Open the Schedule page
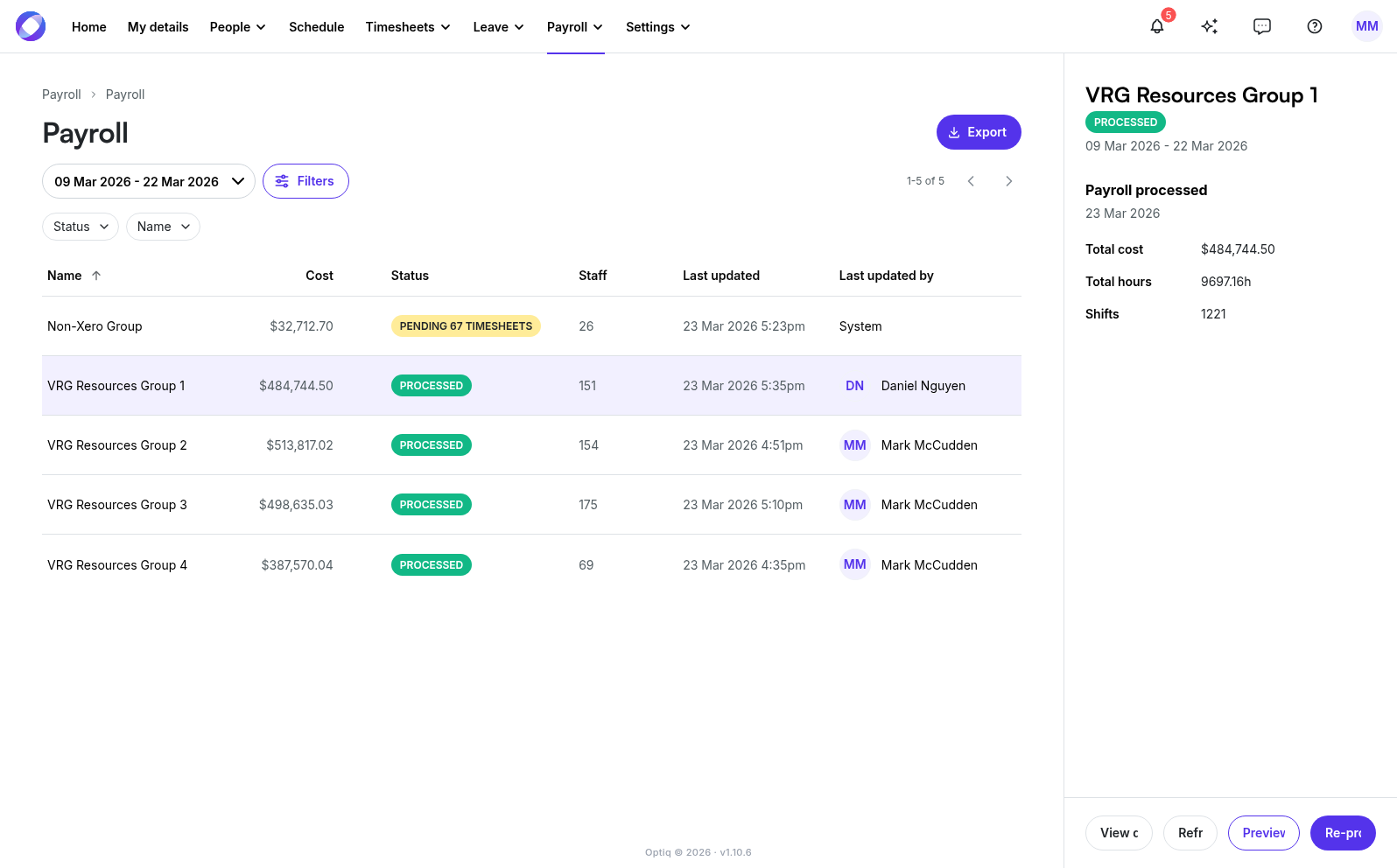The image size is (1397, 868). 316,27
